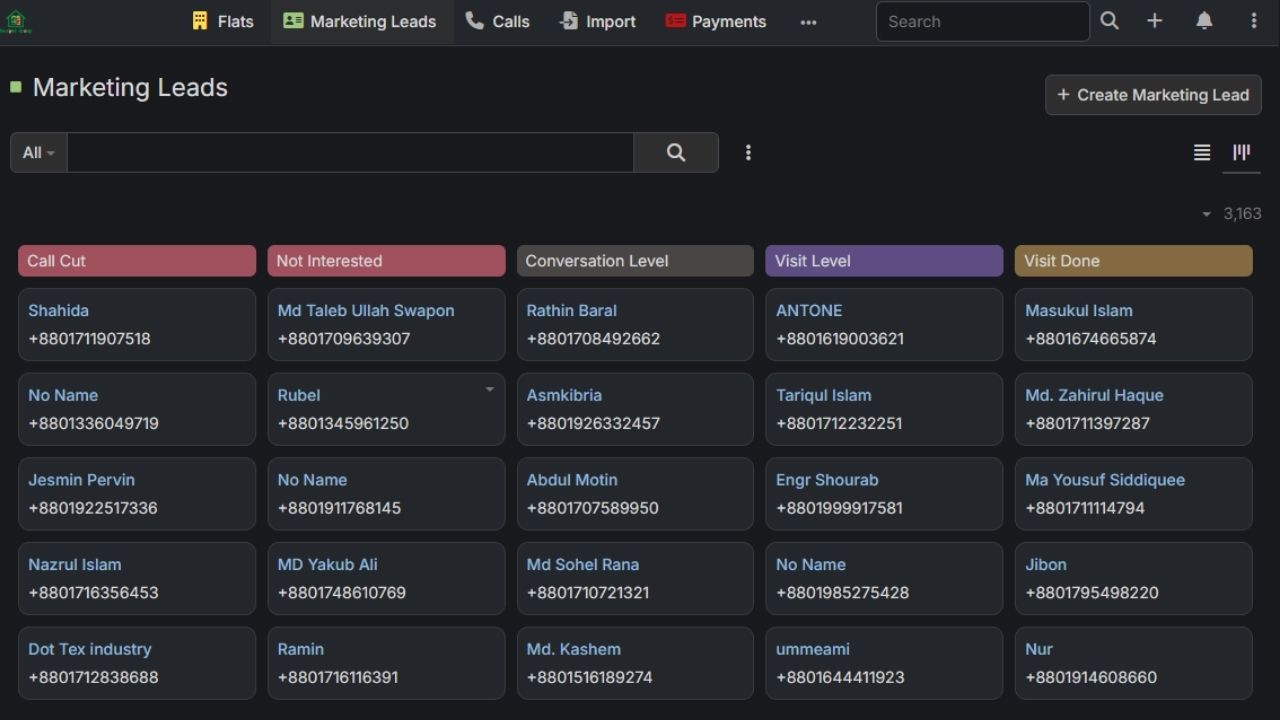Click the leads filter search button
The image size is (1280, 720).
[x=676, y=152]
